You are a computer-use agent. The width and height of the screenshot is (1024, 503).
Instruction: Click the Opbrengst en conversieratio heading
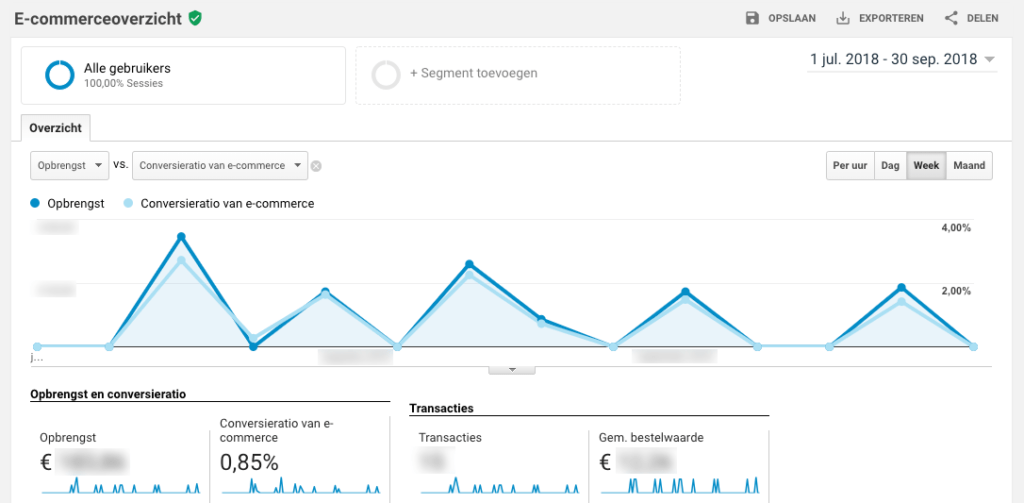[108, 394]
